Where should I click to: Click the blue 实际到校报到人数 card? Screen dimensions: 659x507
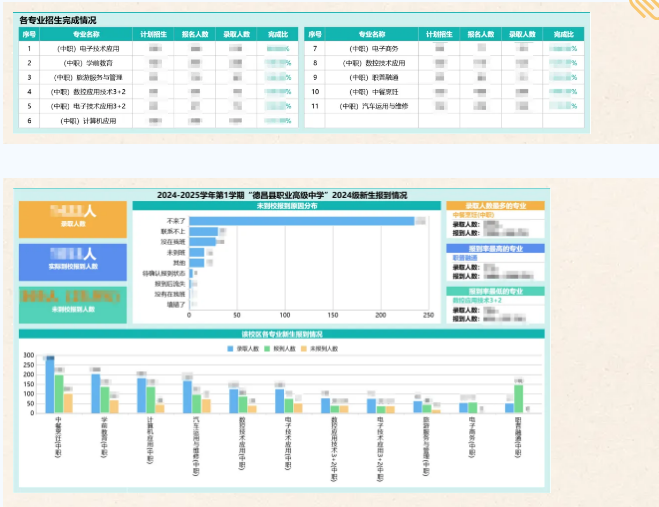tap(73, 259)
